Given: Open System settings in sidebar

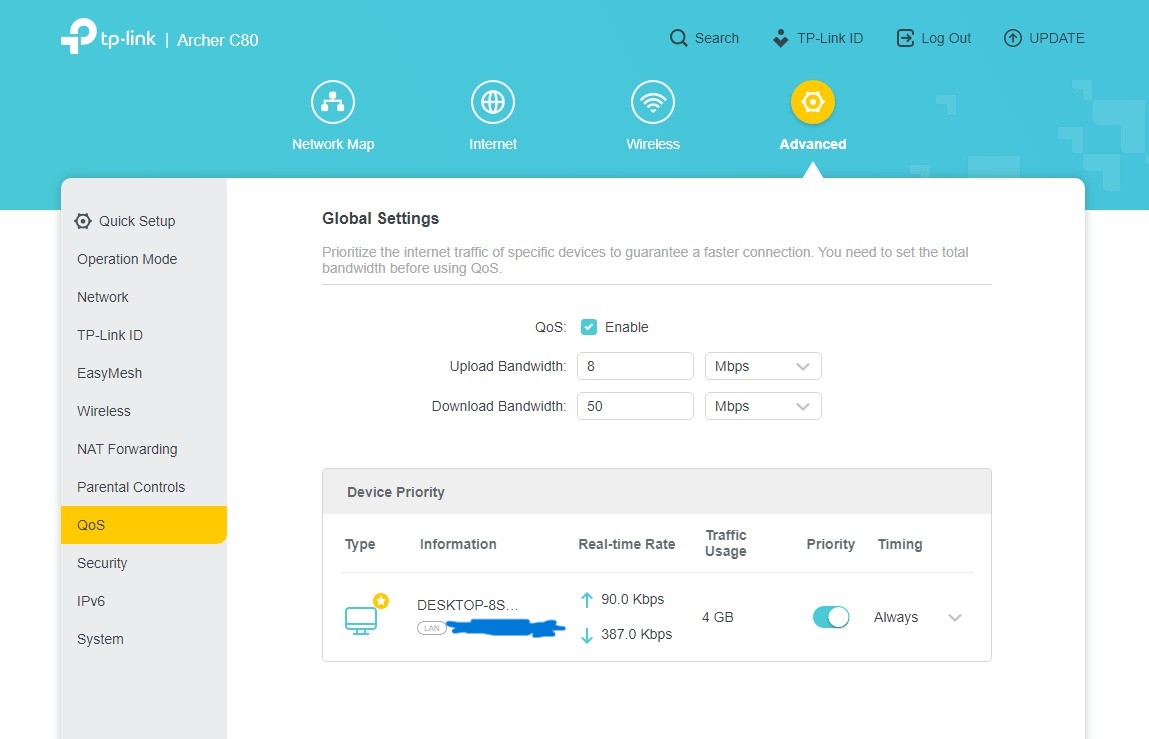Looking at the screenshot, I should (144, 639).
